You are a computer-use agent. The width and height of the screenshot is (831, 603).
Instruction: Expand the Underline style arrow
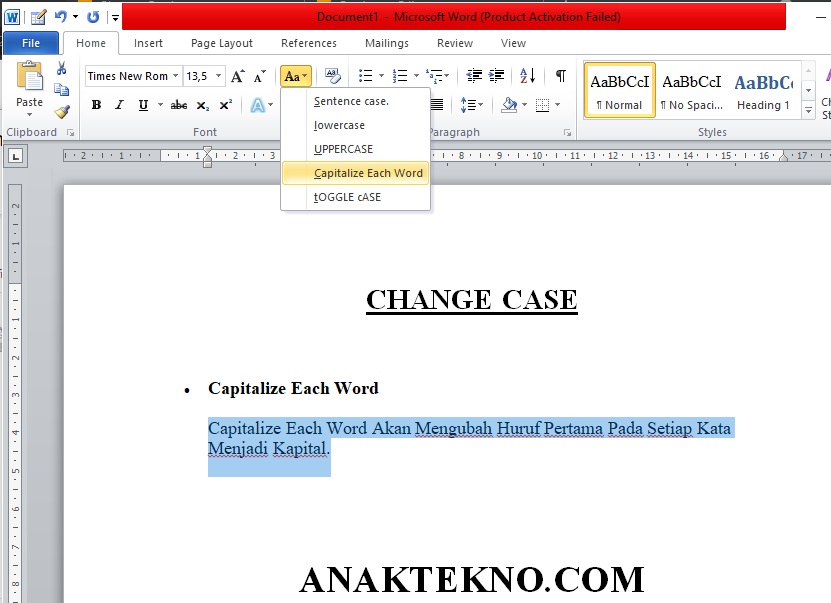(160, 105)
